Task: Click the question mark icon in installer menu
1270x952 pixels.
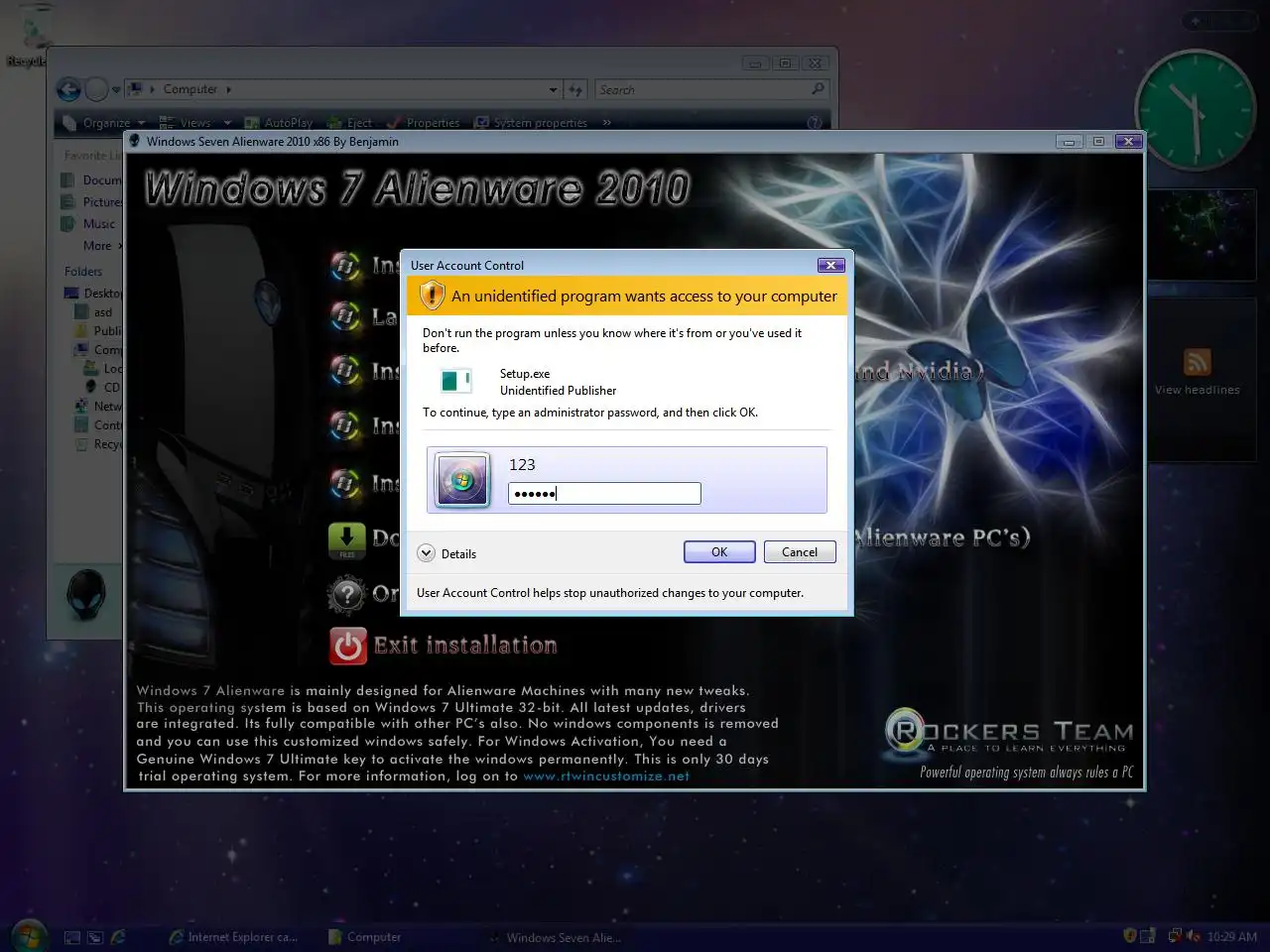Action: point(347,595)
